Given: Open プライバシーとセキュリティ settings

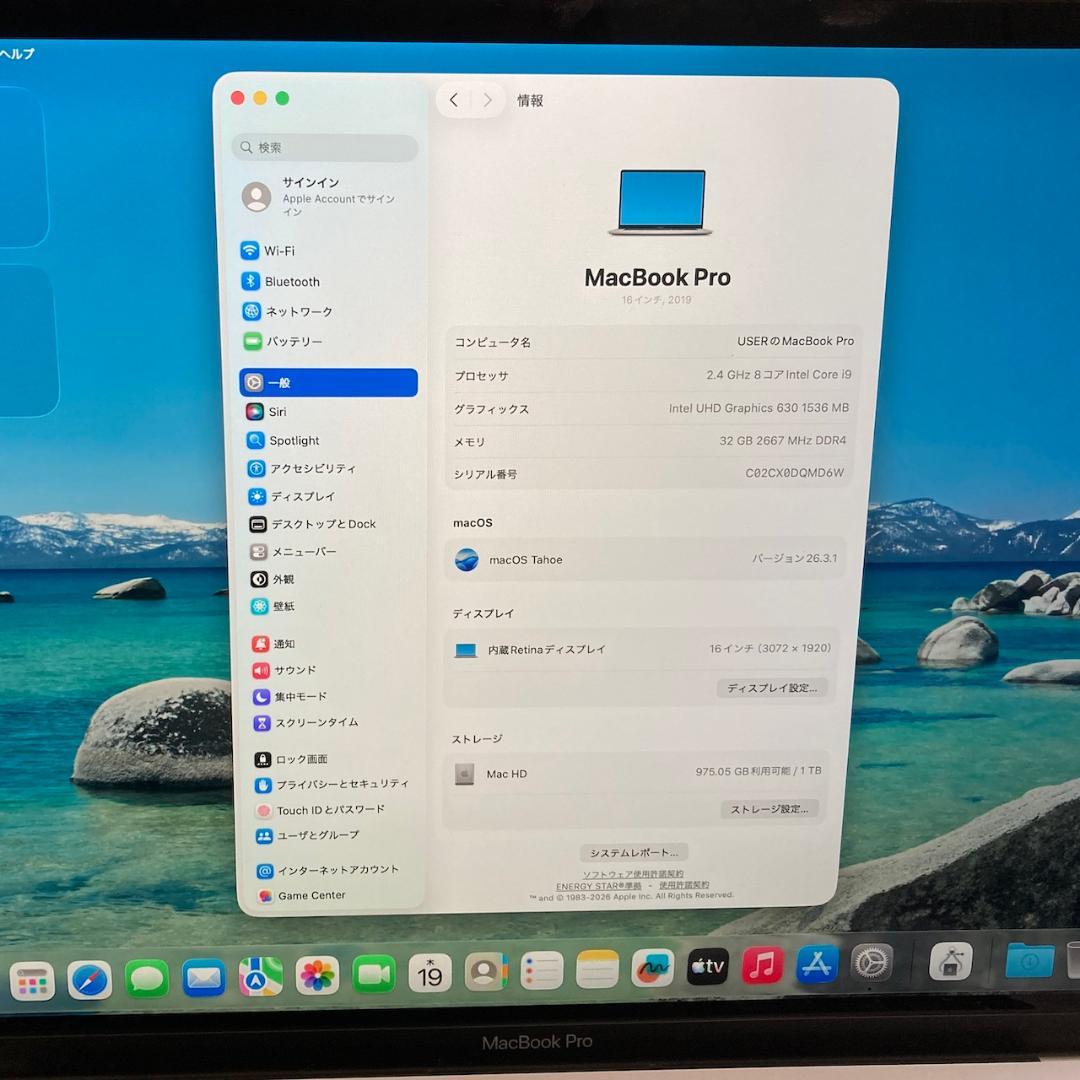Looking at the screenshot, I should pos(332,785).
